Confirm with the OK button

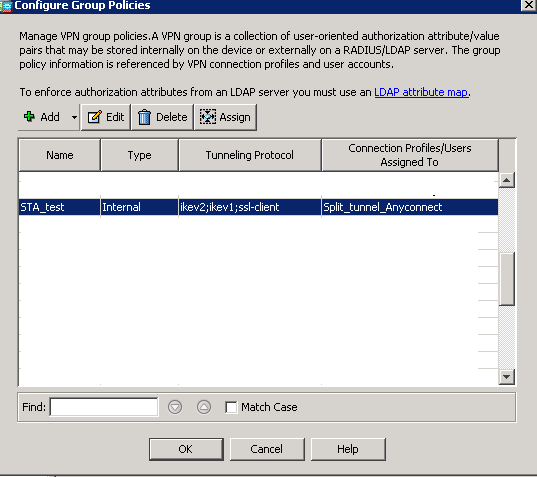point(186,449)
